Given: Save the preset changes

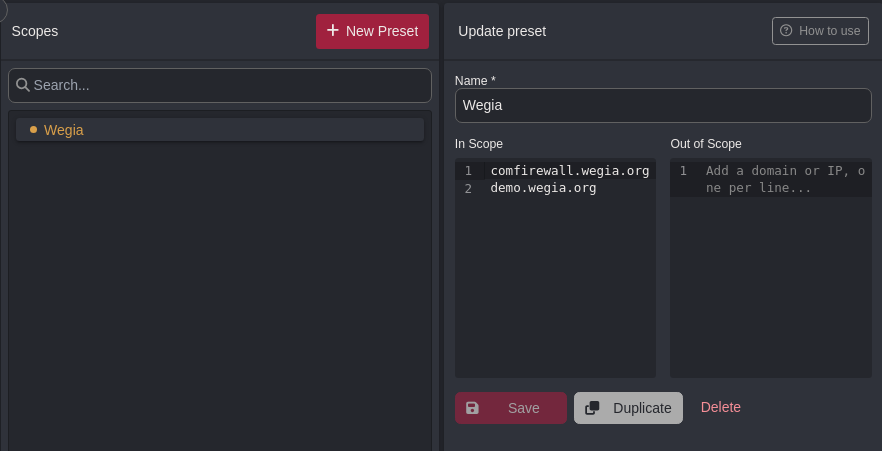Looking at the screenshot, I should pos(511,408).
